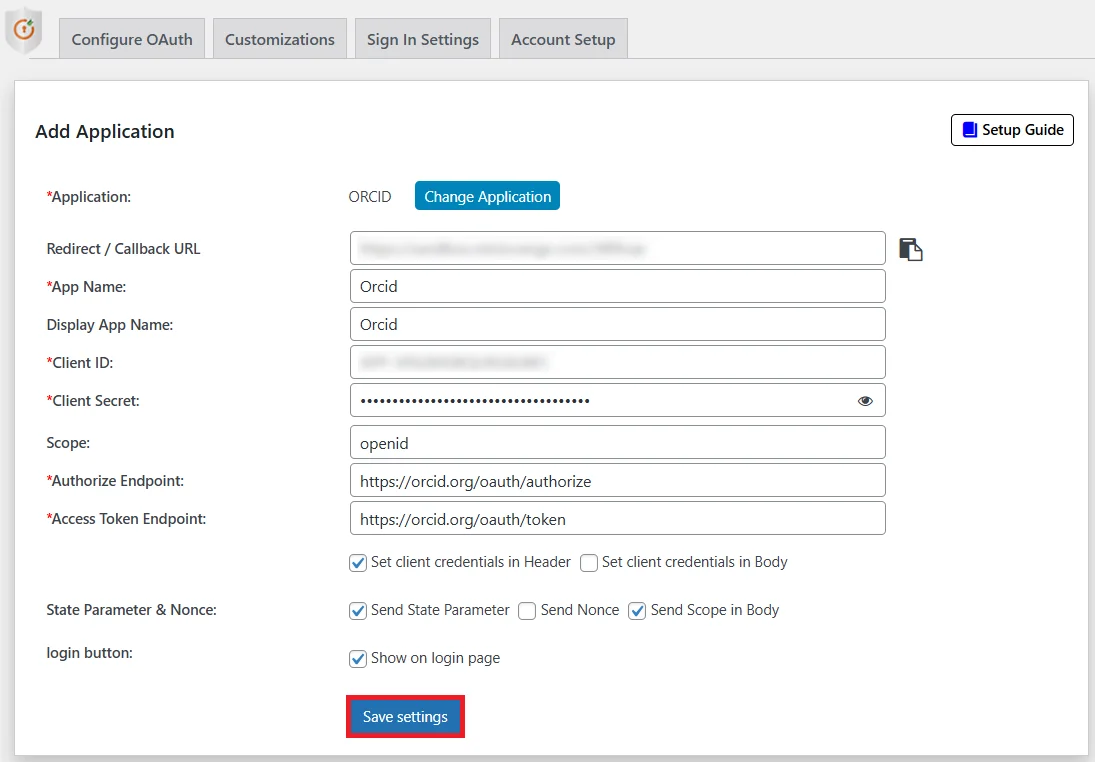This screenshot has height=762, width=1095.
Task: Toggle Show on login page
Action: [357, 658]
